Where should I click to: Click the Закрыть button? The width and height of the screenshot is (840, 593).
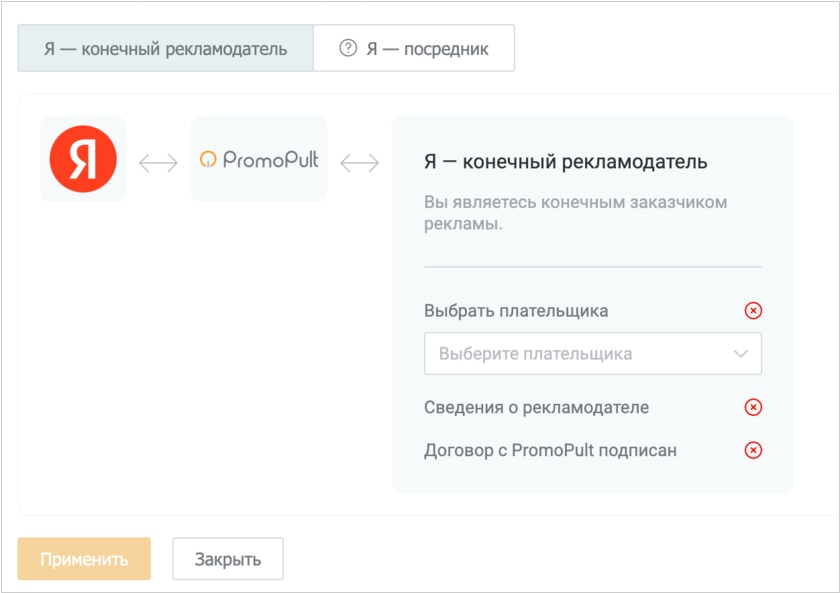coord(228,559)
